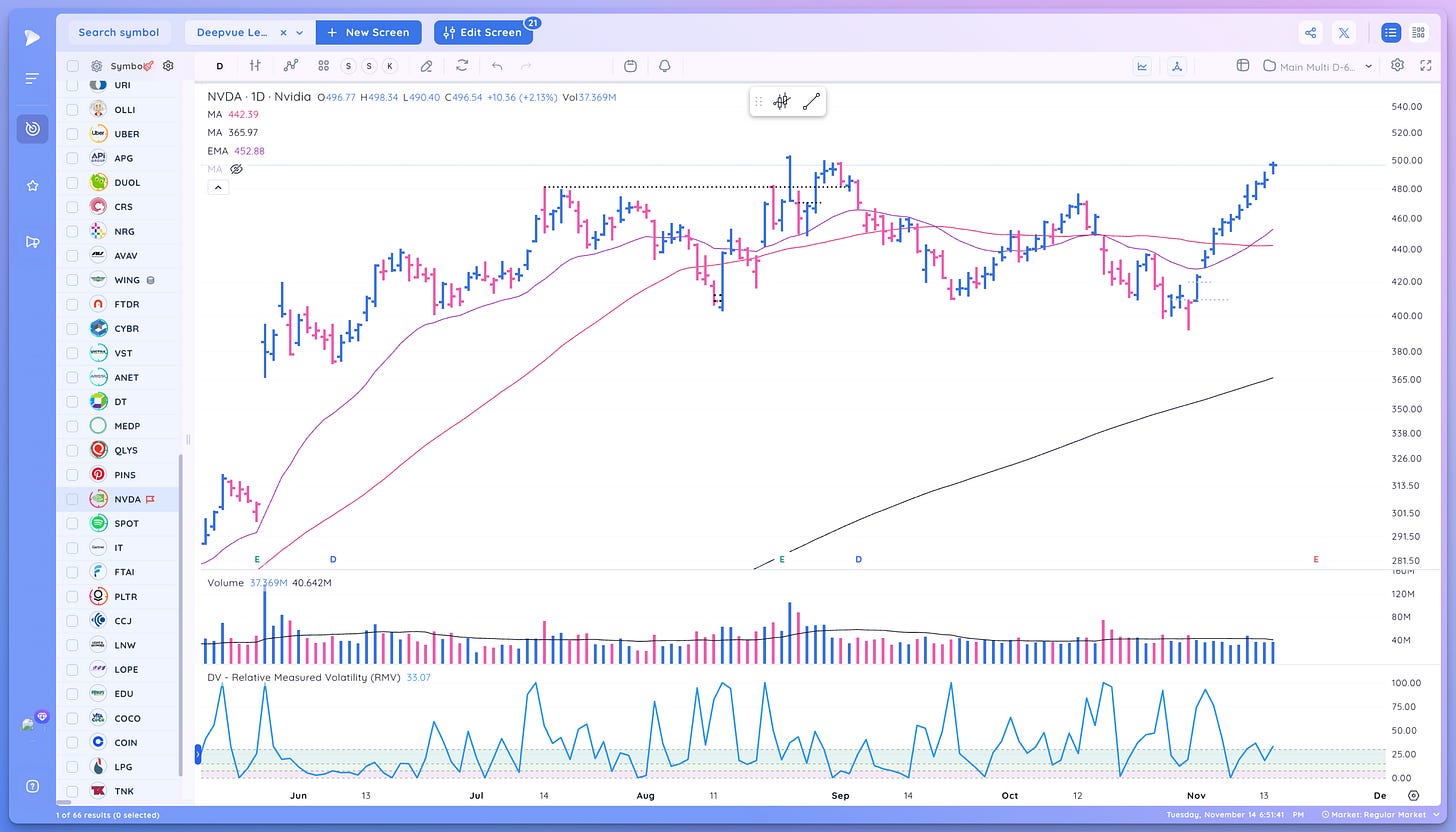Screen dimensions: 1456x832
Task: Check the PLTR row checkbox
Action: click(x=72, y=597)
